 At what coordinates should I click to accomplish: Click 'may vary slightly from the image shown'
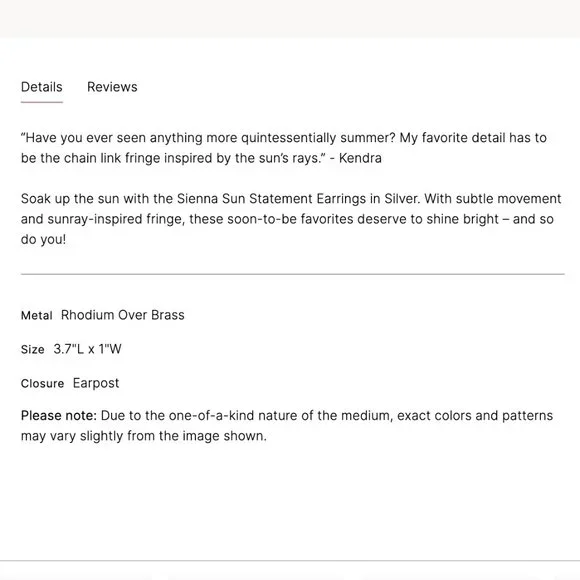pyautogui.click(x=144, y=436)
